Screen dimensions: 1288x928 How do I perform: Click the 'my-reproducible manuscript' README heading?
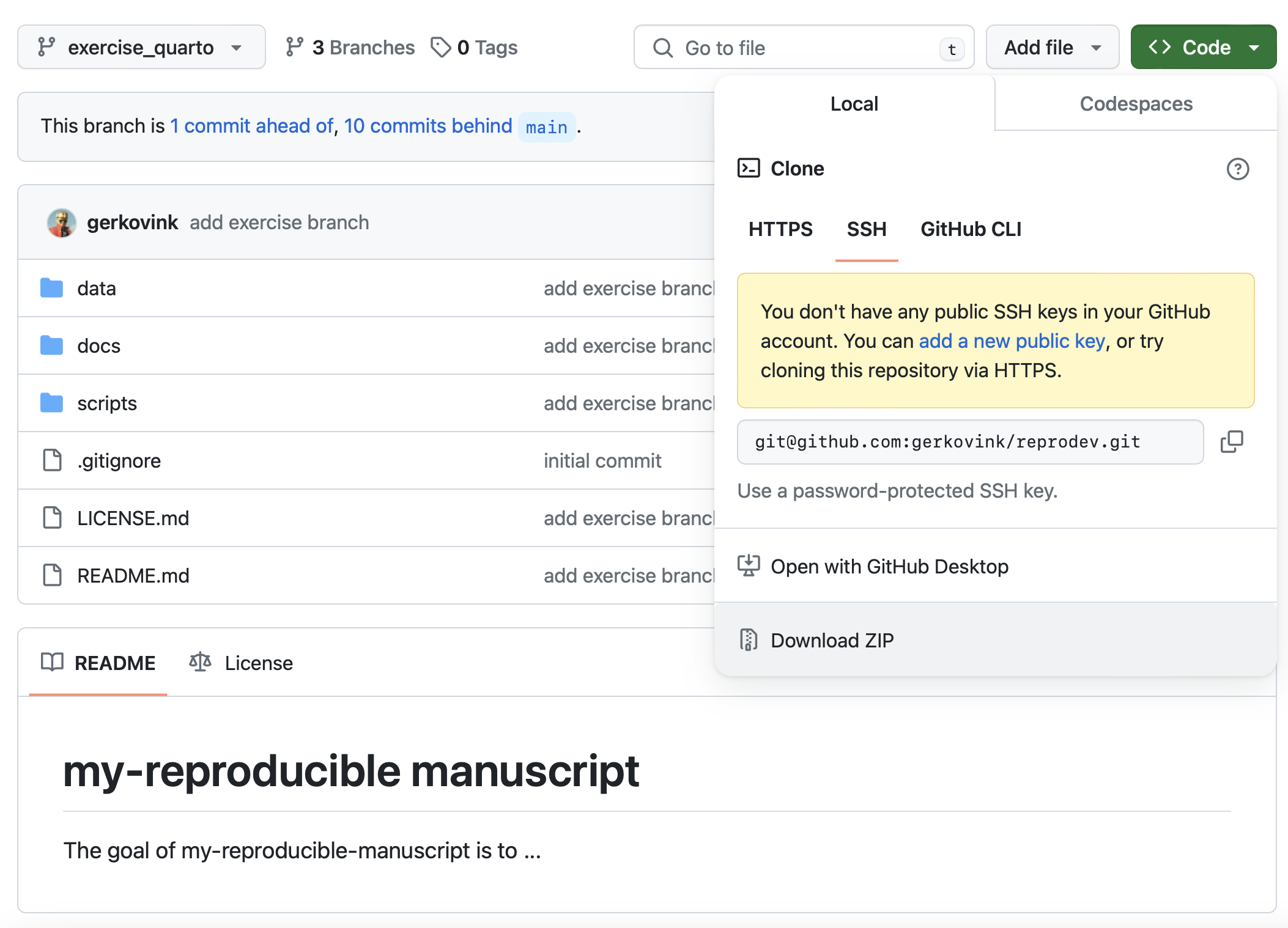pos(351,771)
